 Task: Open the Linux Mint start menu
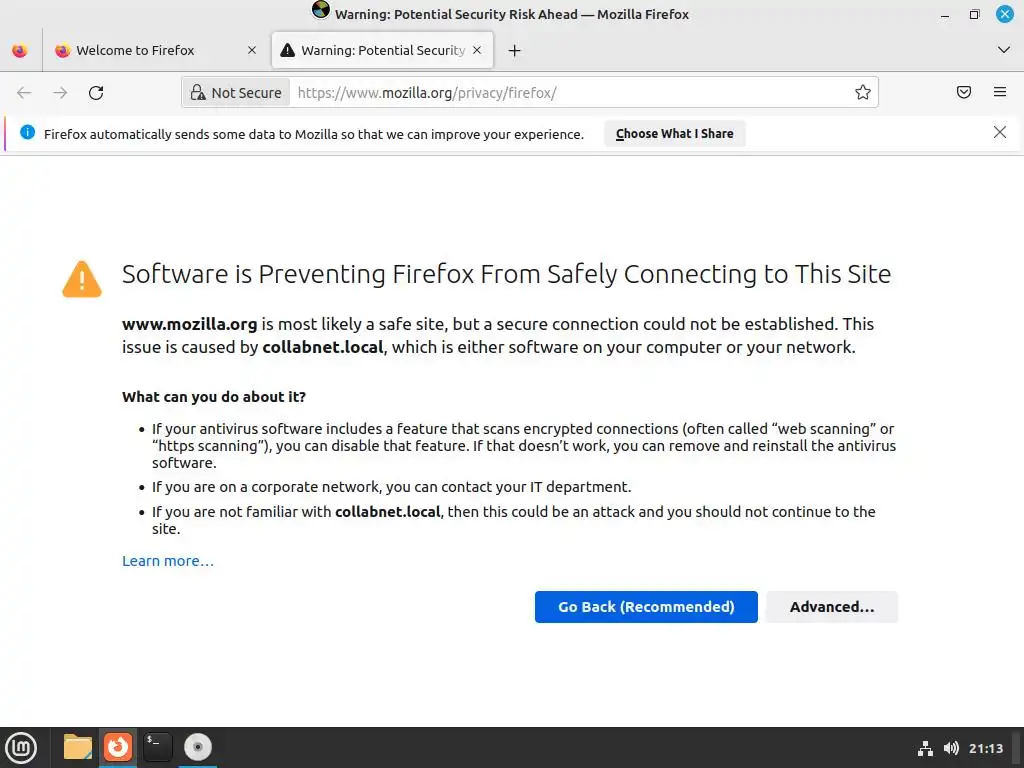tap(21, 747)
